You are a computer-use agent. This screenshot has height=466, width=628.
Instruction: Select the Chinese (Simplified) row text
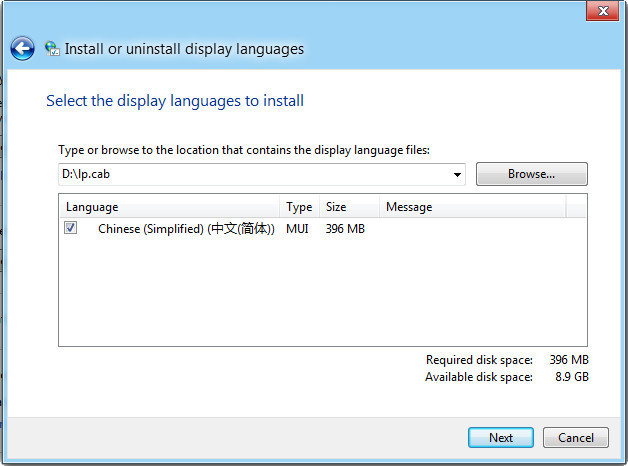click(186, 229)
